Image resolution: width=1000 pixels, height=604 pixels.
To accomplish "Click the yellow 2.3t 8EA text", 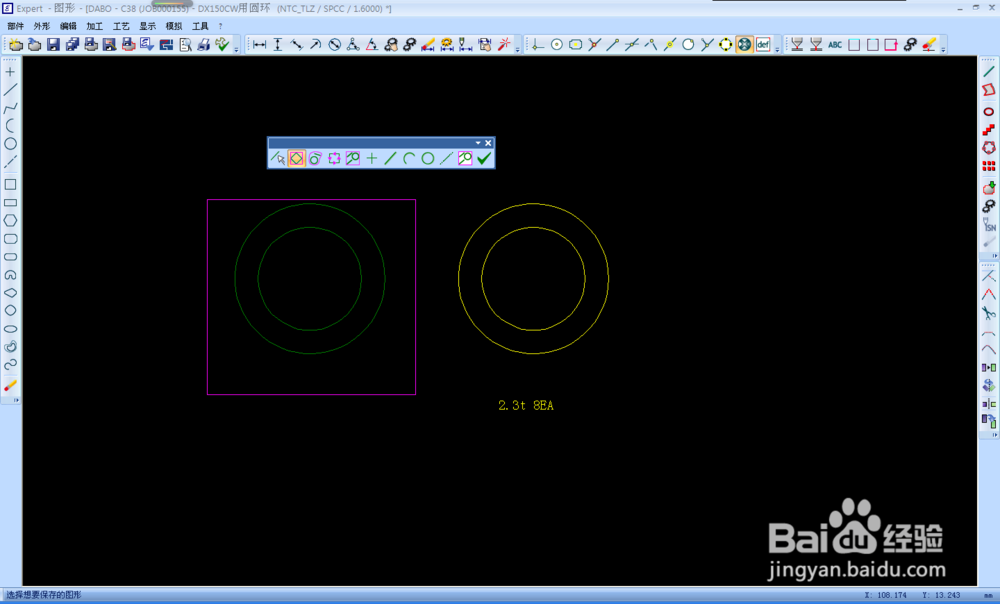I will point(526,406).
